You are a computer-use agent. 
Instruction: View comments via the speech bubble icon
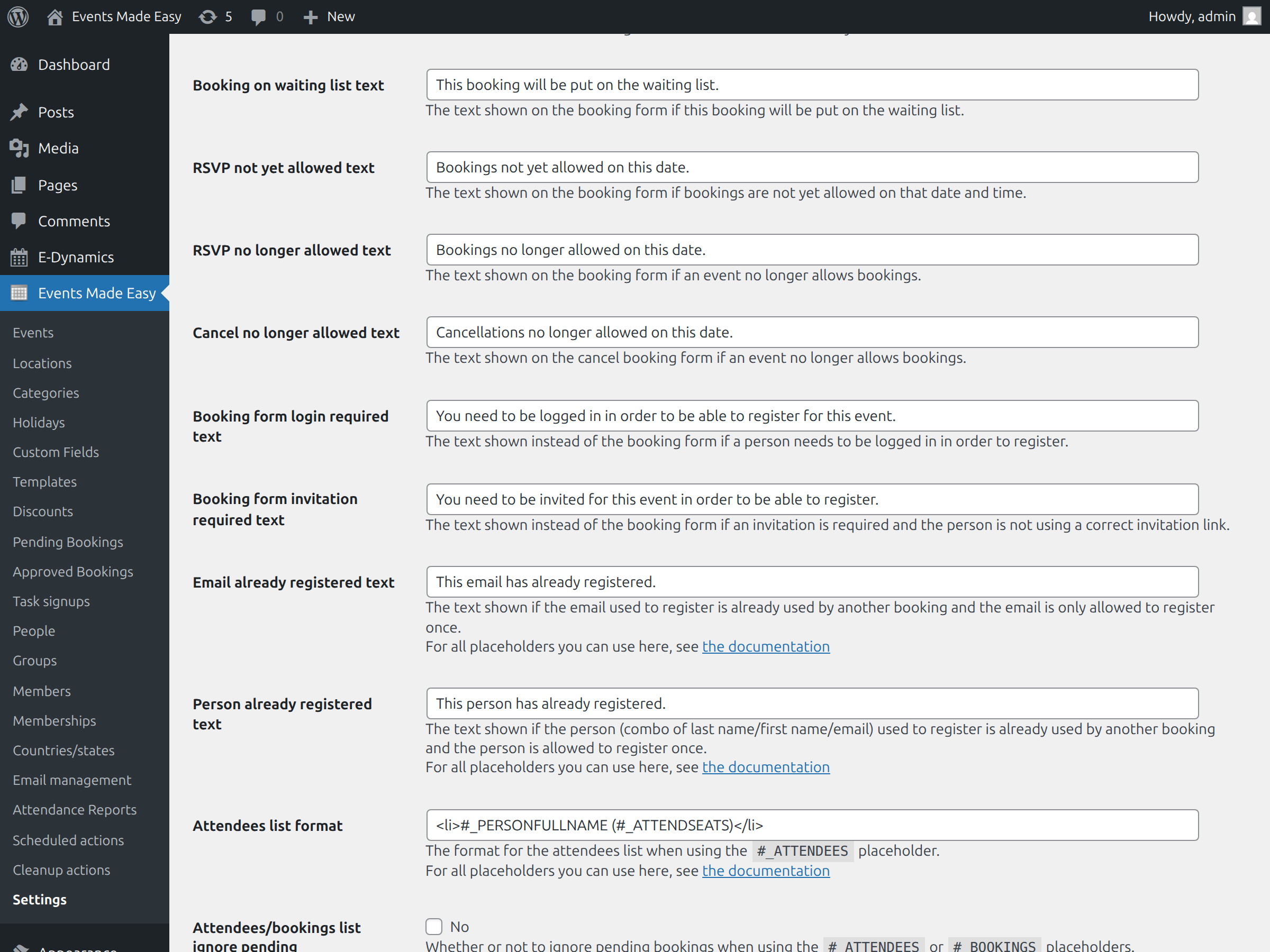tap(259, 16)
